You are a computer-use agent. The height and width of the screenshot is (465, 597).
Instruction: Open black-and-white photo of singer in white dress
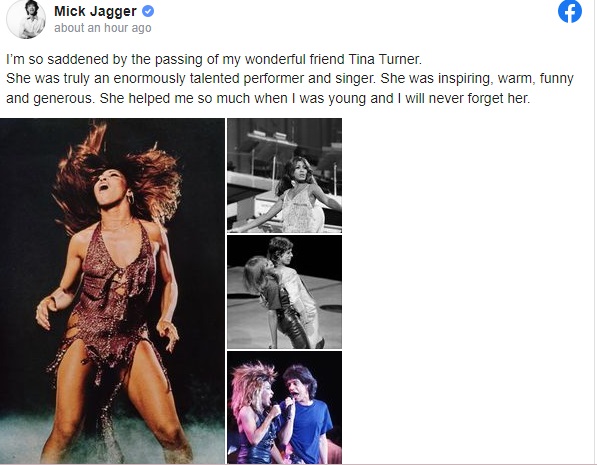tap(284, 176)
